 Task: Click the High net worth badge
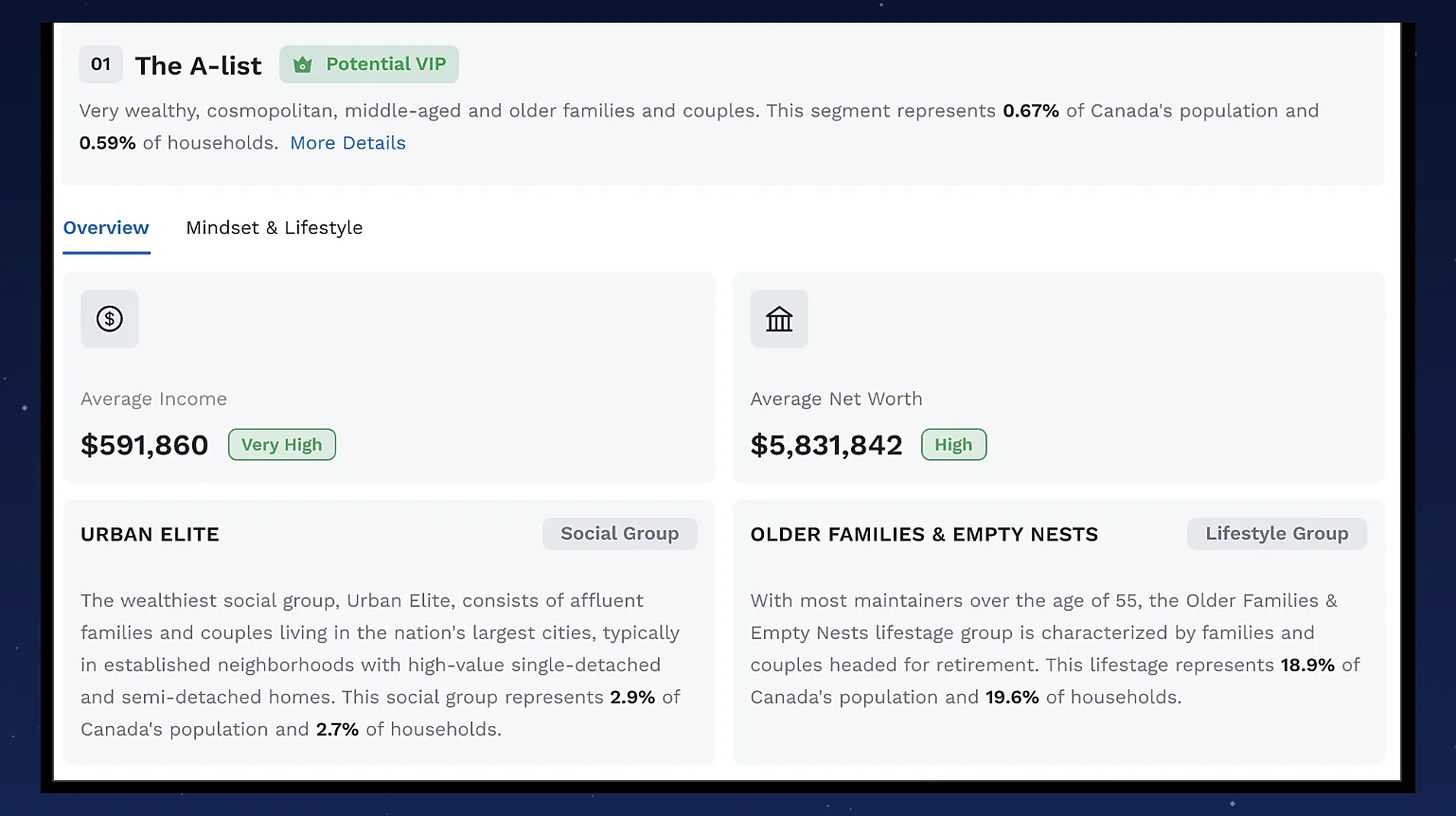point(953,445)
